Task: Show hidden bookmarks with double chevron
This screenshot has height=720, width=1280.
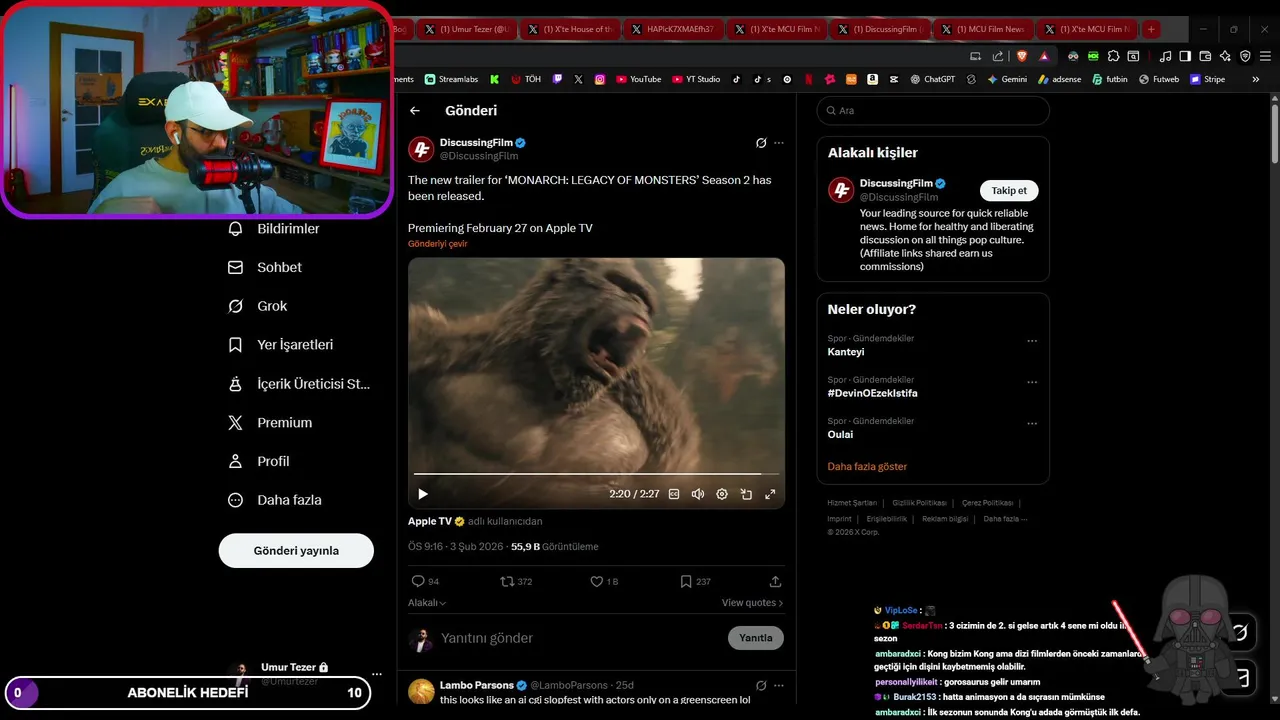Action: [1256, 79]
